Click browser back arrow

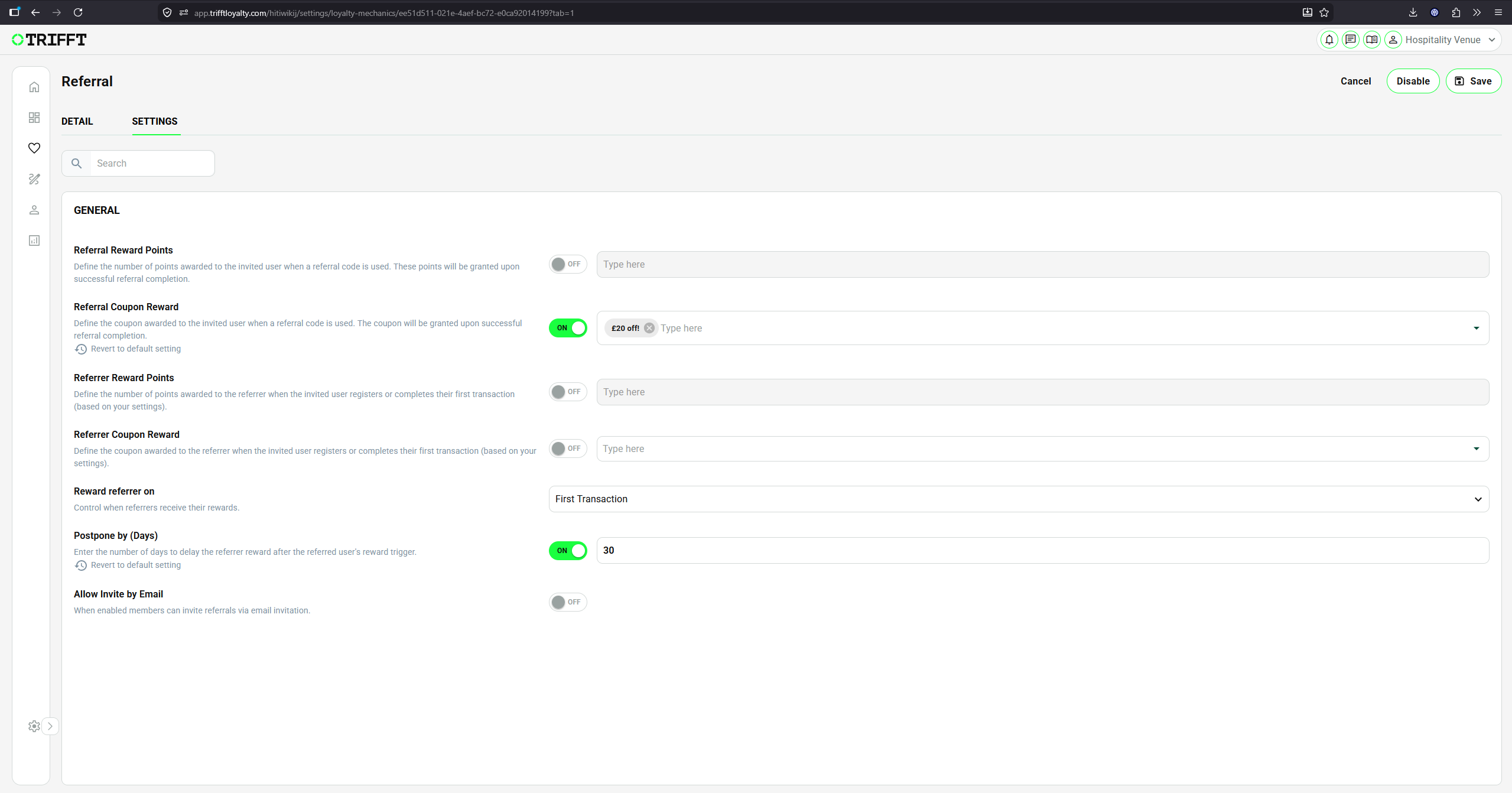35,12
